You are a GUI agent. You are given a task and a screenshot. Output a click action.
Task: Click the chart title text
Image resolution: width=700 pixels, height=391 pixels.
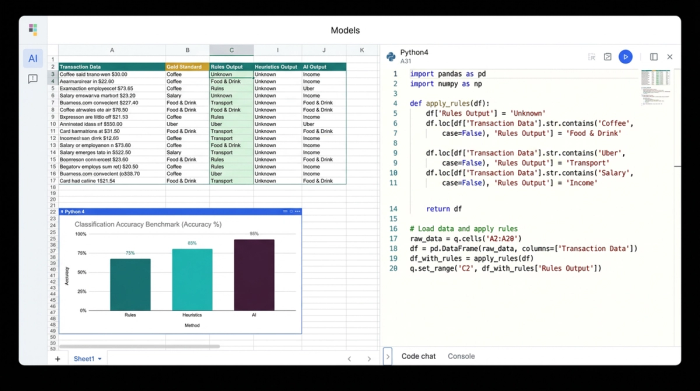point(148,225)
